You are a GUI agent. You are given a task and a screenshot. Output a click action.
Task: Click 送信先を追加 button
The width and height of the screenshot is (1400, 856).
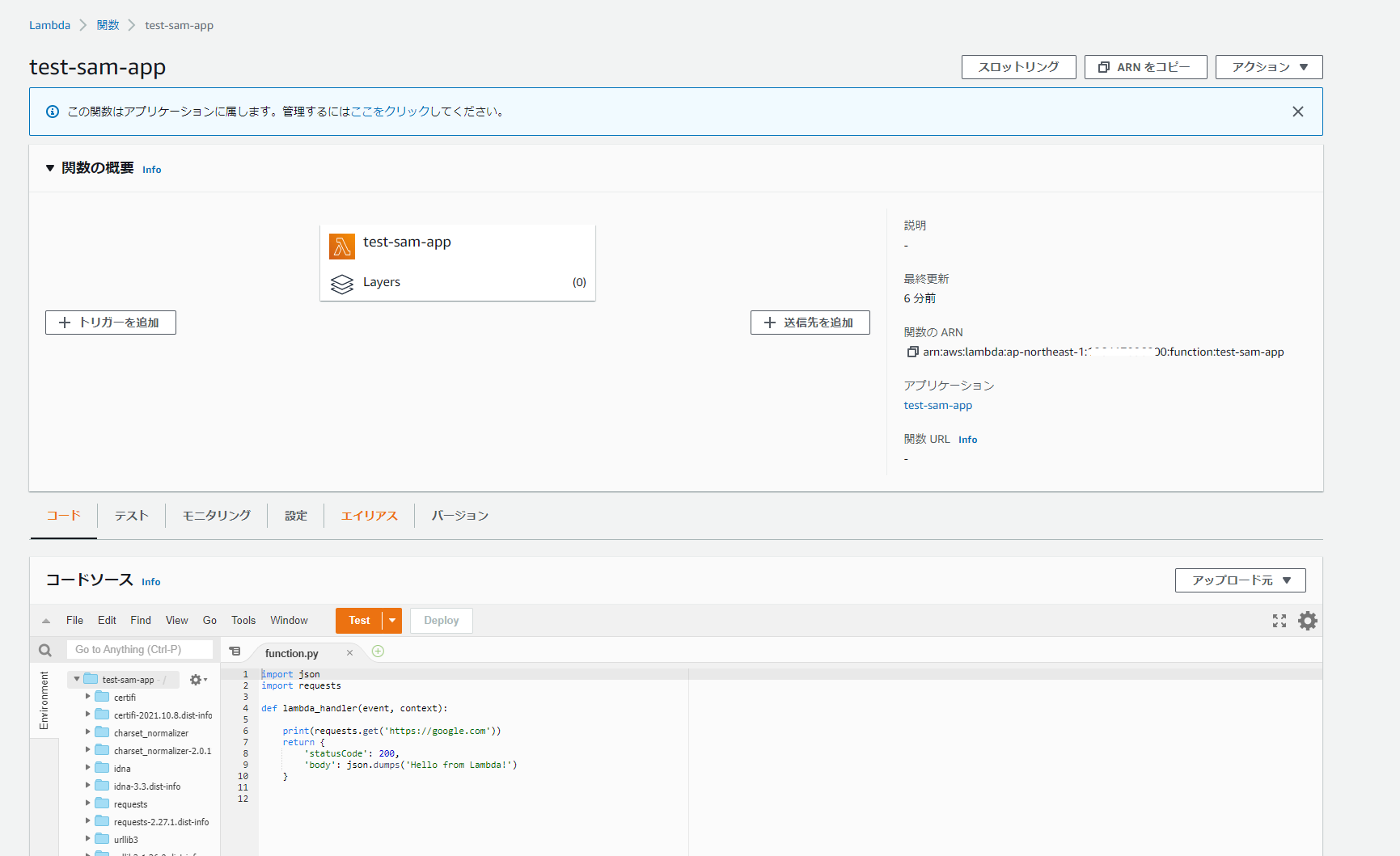[x=810, y=323]
